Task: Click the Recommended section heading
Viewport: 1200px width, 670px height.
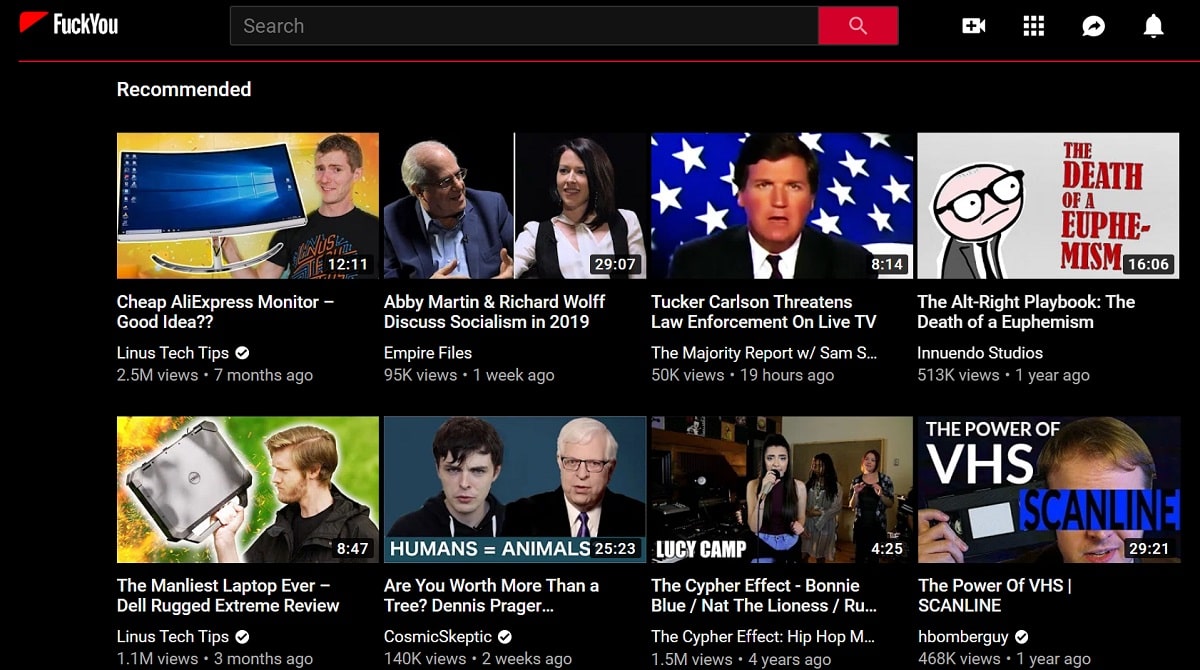Action: pyautogui.click(x=184, y=89)
